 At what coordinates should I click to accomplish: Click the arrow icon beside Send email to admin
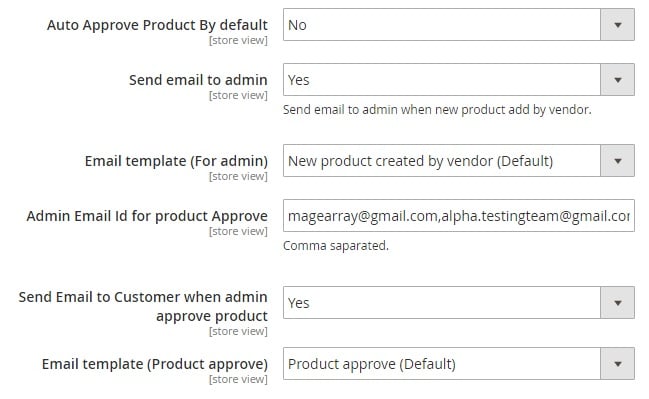[617, 79]
